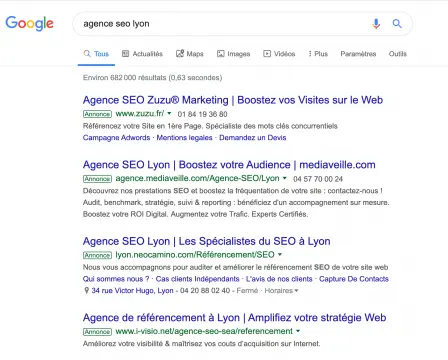448x360 pixels.
Task: Click the 34 rue Victor Hugo, Lyon address
Action: click(x=132, y=291)
